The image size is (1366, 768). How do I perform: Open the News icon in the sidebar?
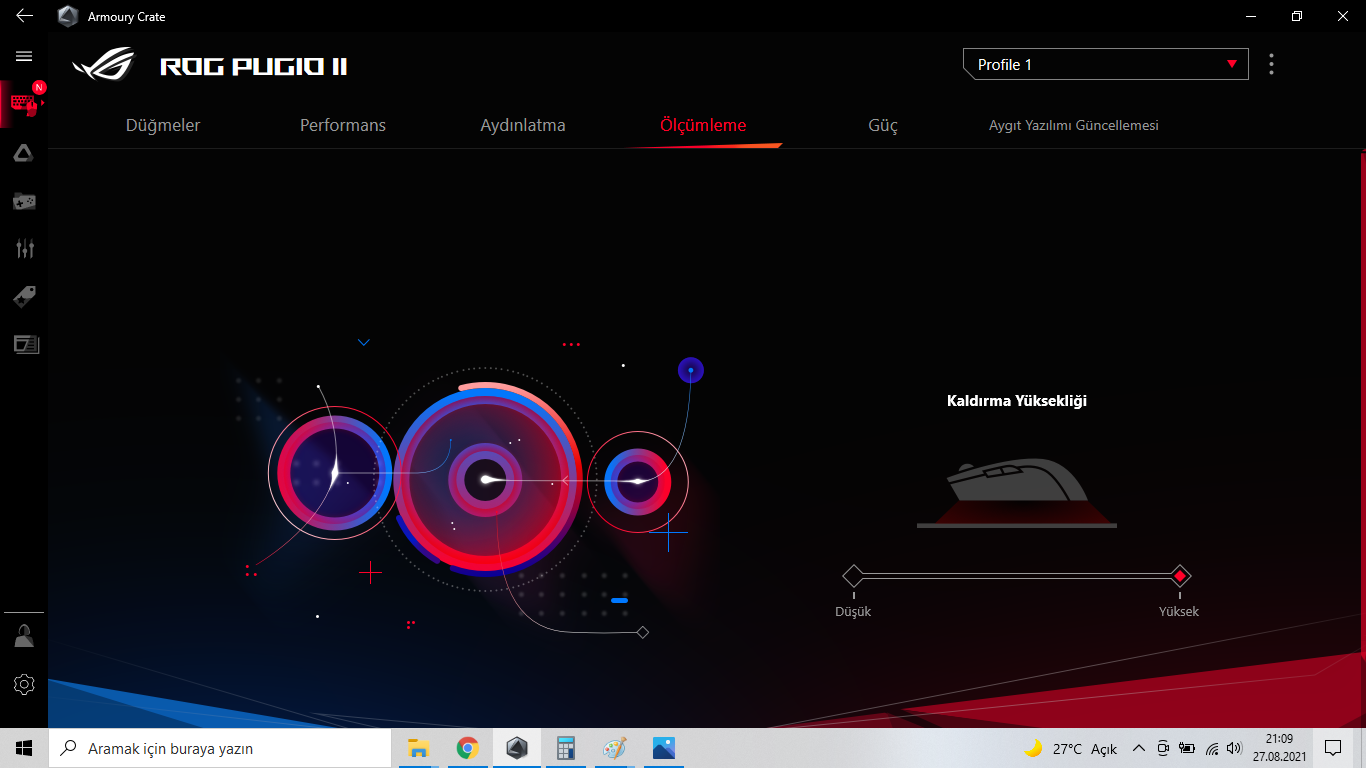pos(24,345)
